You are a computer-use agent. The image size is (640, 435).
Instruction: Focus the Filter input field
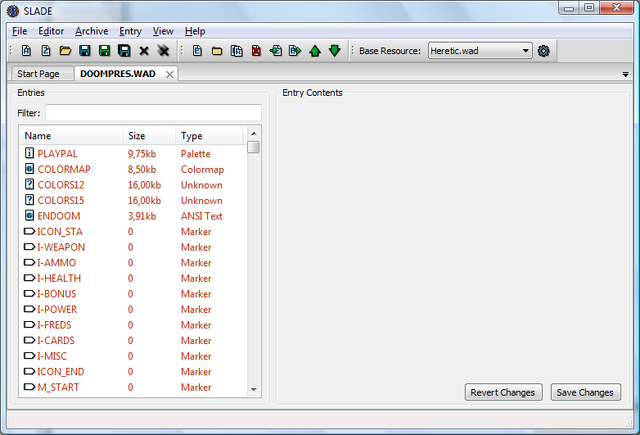pos(153,113)
